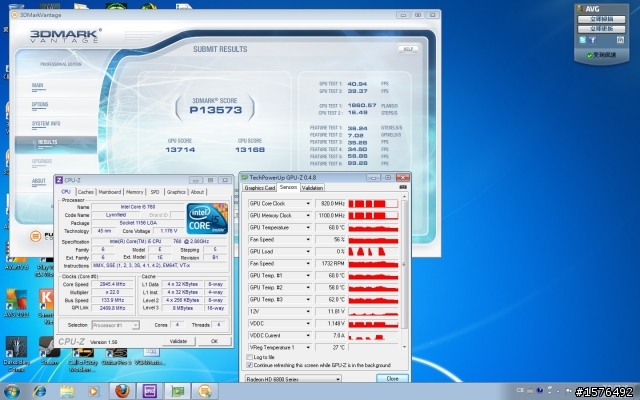Click AVG gadget Facebook icon
This screenshot has width=640, height=400.
pos(592,40)
